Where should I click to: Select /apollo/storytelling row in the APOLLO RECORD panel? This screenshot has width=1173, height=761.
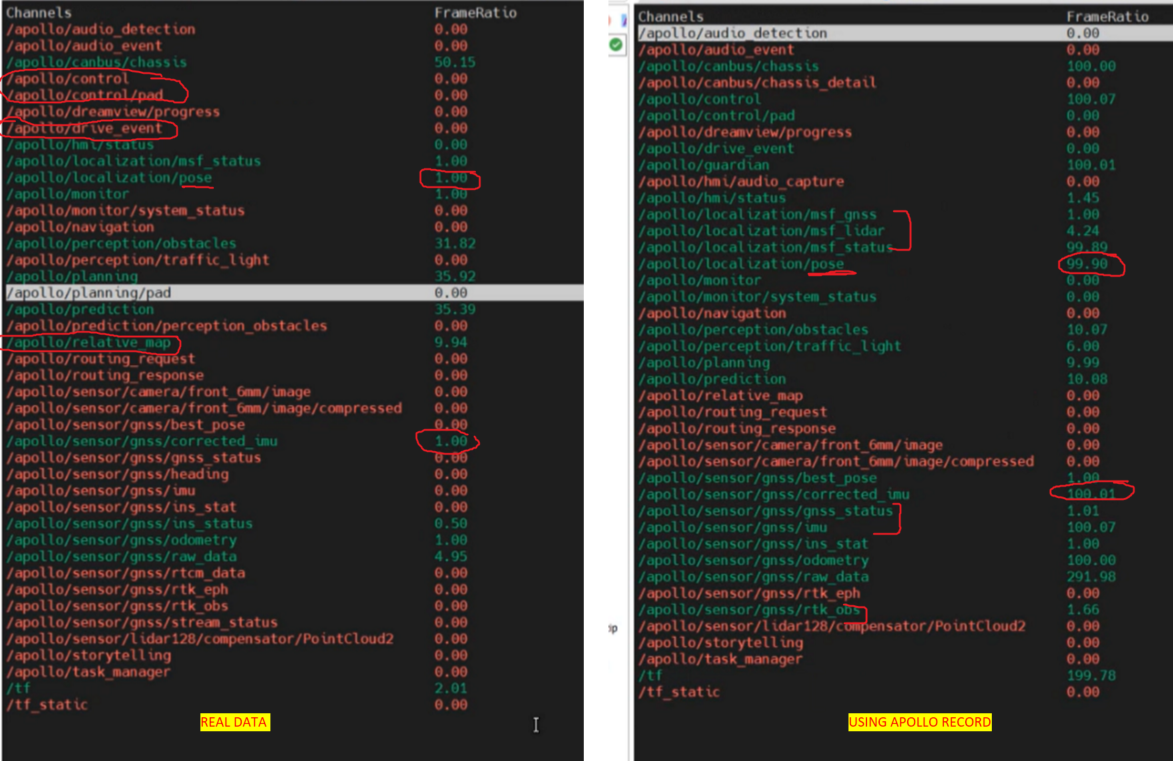(720, 642)
